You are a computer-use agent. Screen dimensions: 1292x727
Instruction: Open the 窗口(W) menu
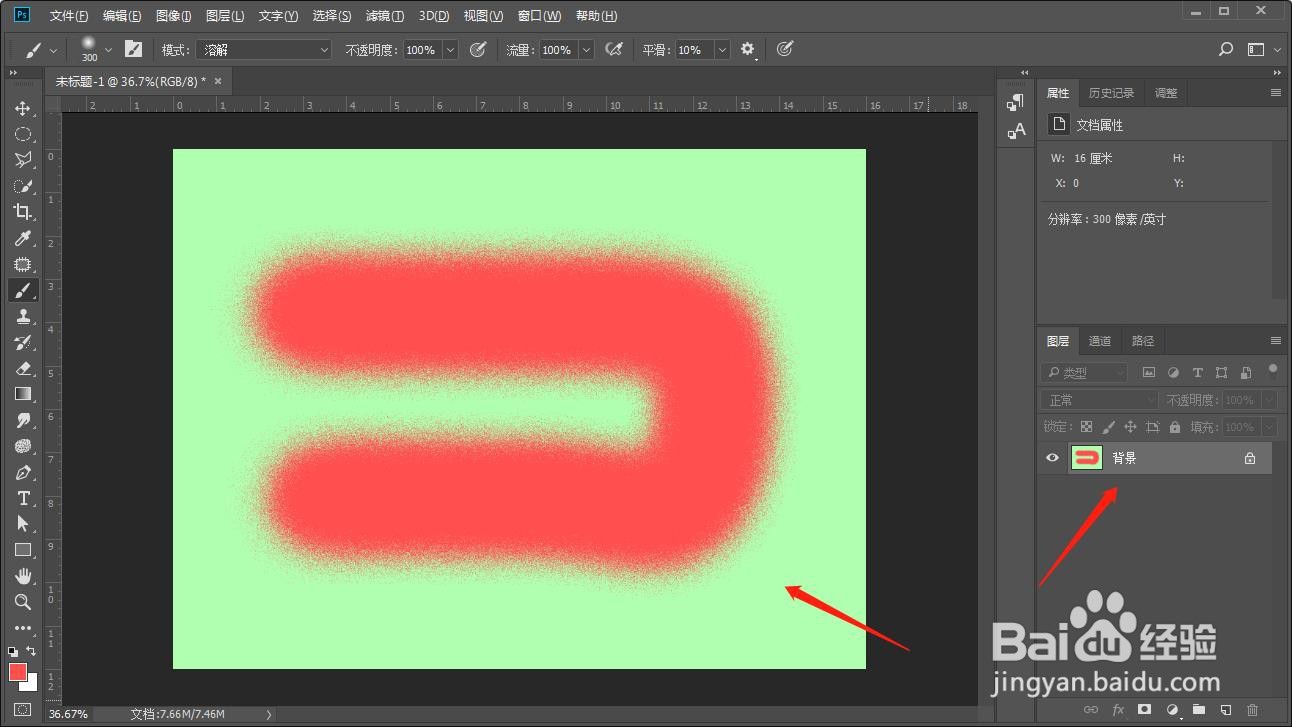pyautogui.click(x=540, y=16)
